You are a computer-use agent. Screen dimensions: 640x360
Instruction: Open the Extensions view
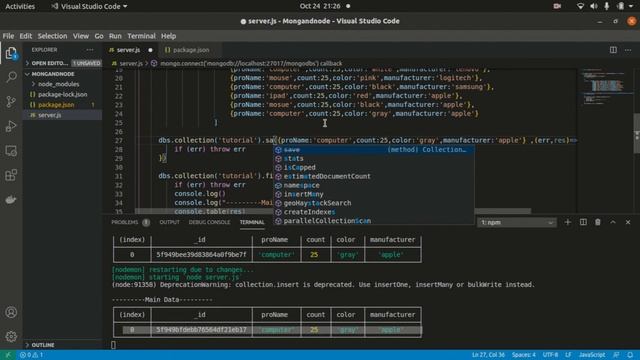click(11, 176)
